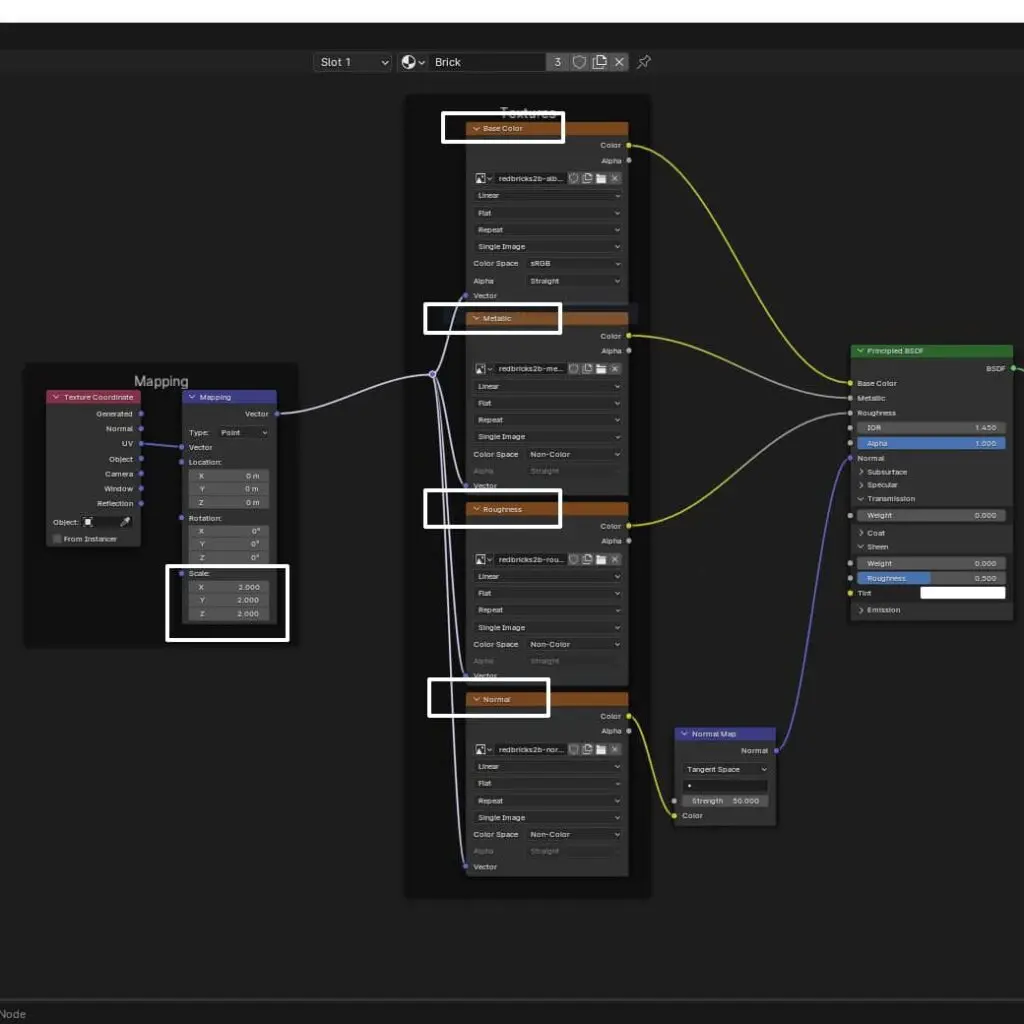Open Single Image dropdown in Metallic node
The height and width of the screenshot is (1024, 1024).
coord(547,437)
